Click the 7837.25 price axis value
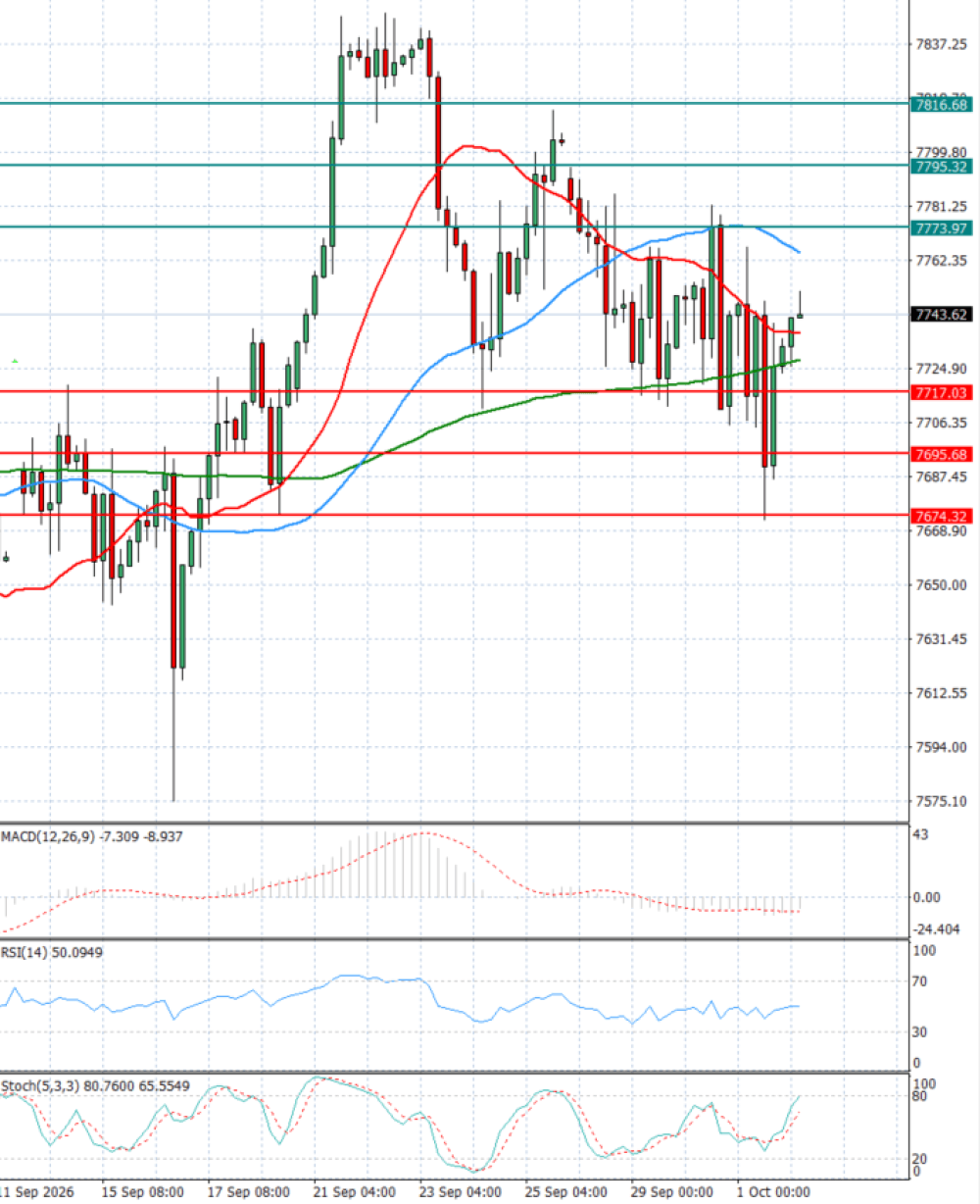980x1204 pixels. click(x=941, y=44)
